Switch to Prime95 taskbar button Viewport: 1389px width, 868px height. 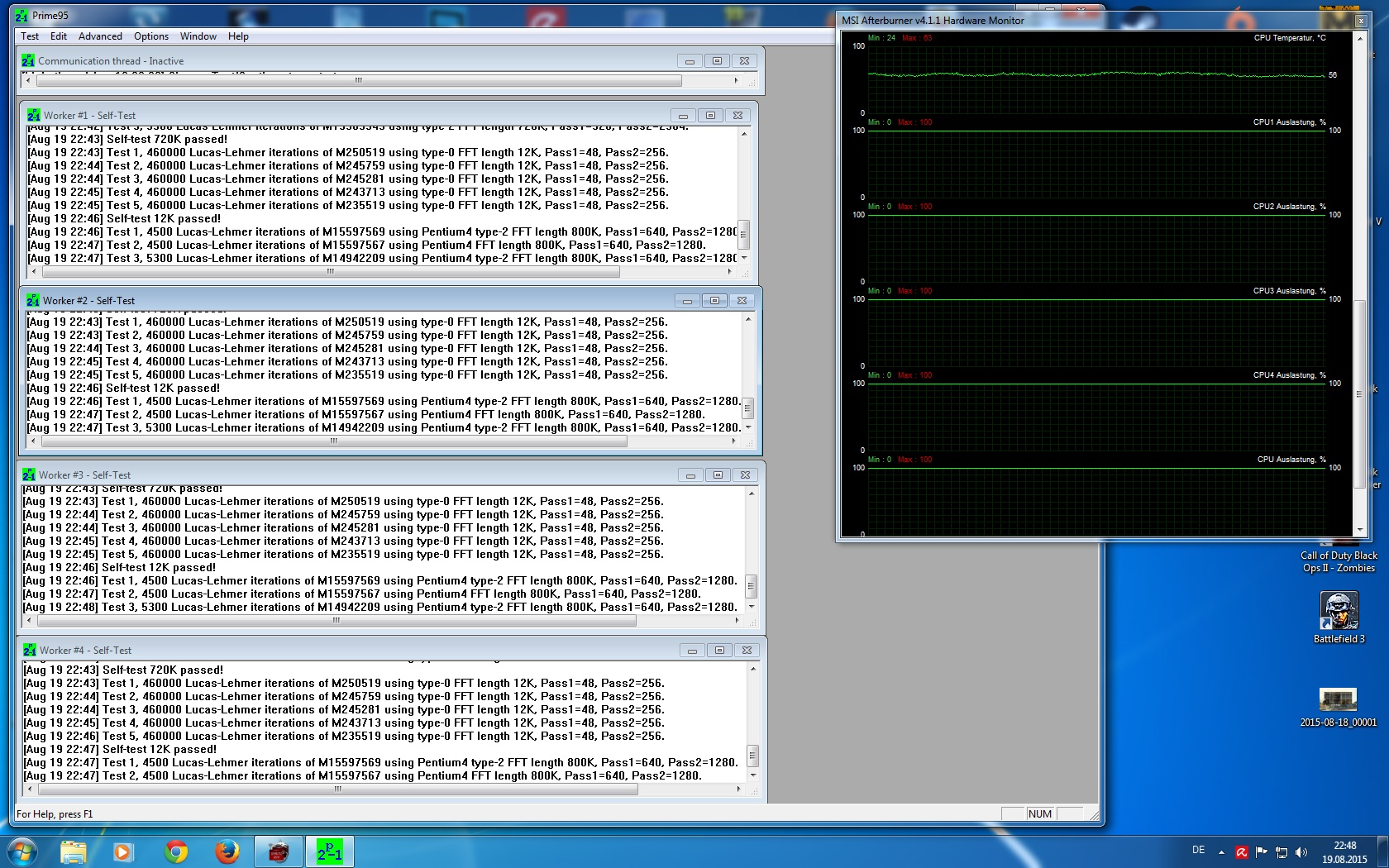(330, 851)
